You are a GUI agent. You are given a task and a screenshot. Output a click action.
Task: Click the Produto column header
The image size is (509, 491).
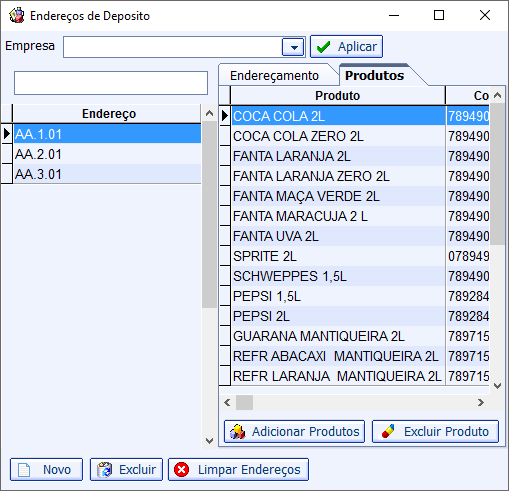pos(338,96)
